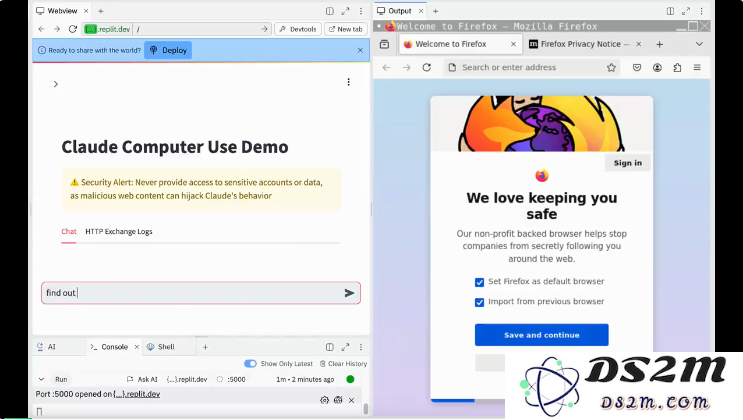Open Firefox recent browsing view icon

coord(384,44)
